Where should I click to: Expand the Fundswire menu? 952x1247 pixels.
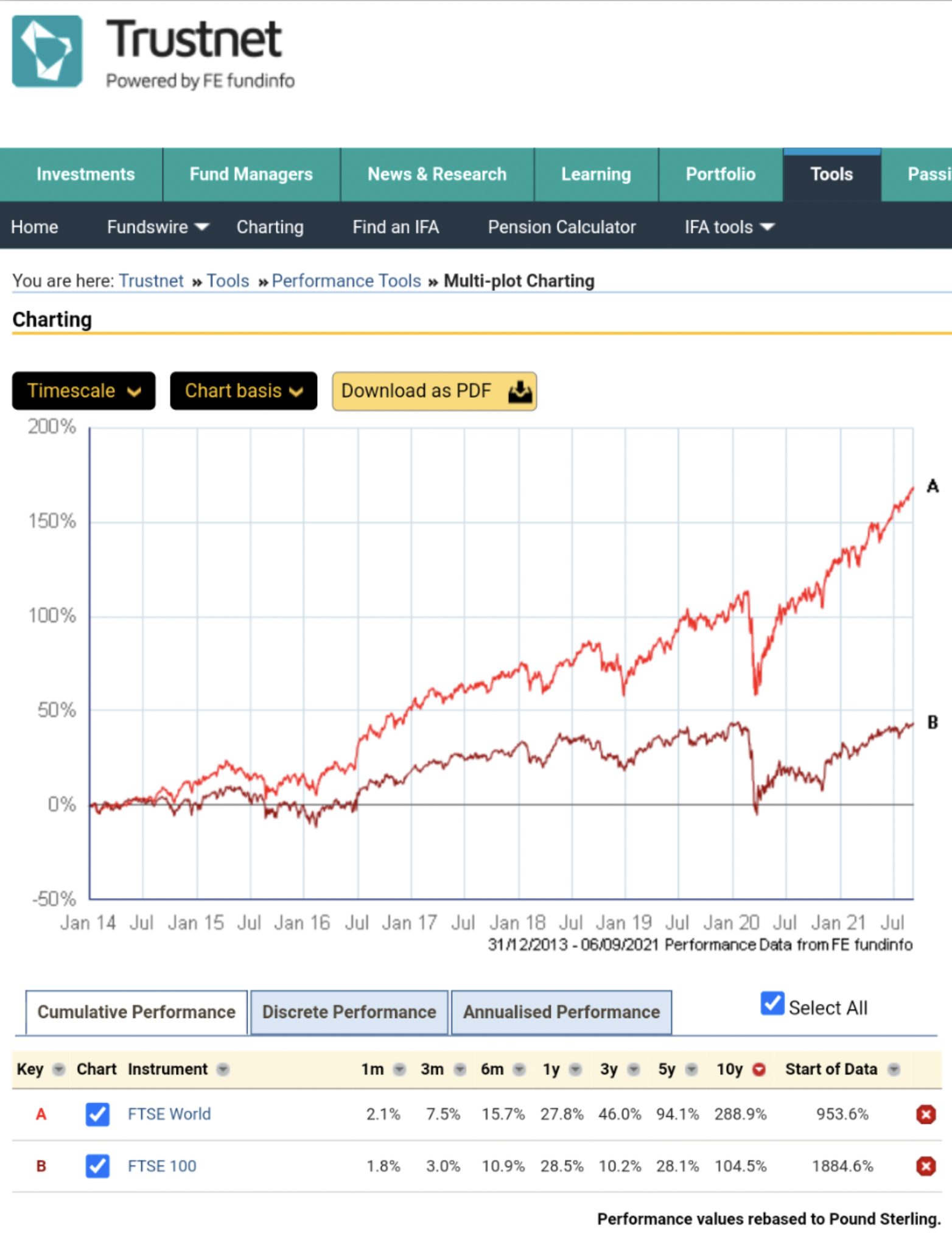[158, 227]
